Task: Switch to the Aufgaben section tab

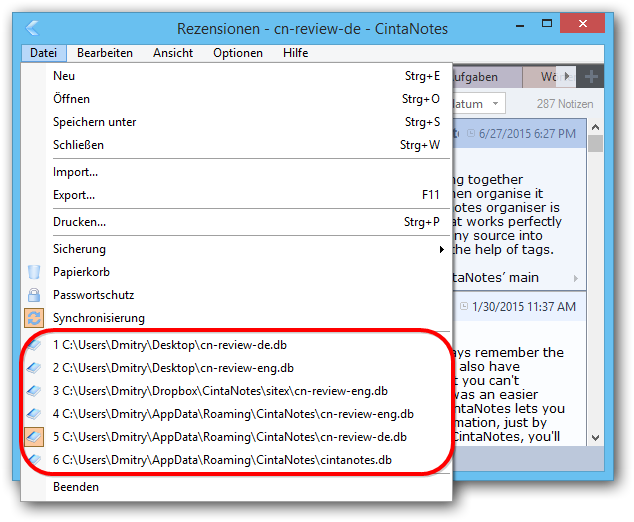Action: [x=487, y=77]
